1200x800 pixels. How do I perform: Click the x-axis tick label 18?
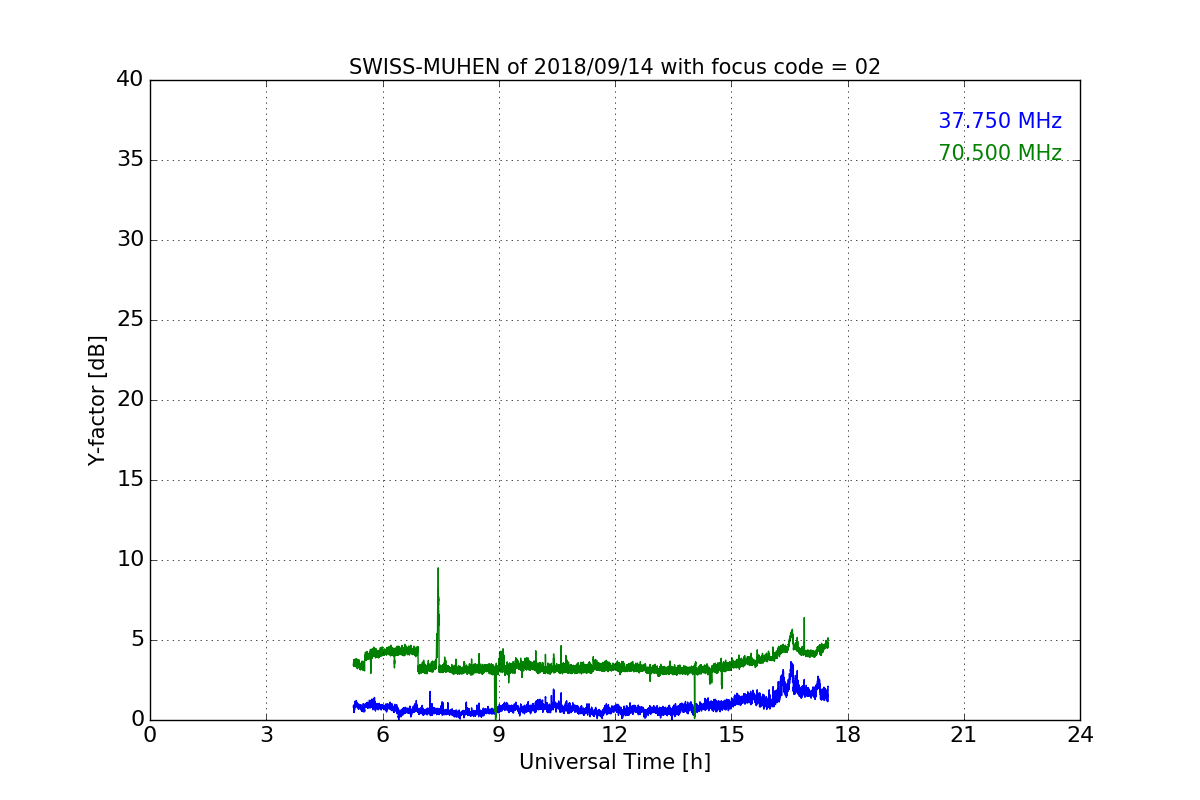pyautogui.click(x=847, y=734)
